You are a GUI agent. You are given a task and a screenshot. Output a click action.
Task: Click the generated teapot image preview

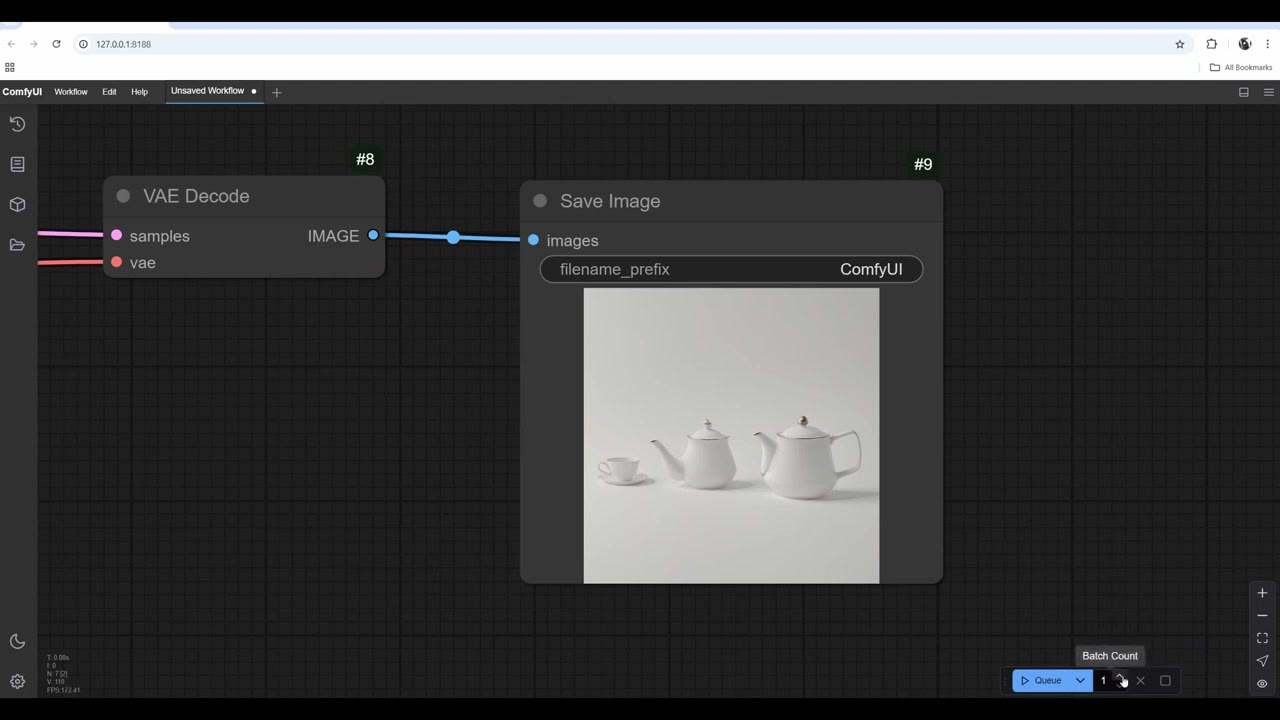tap(731, 436)
